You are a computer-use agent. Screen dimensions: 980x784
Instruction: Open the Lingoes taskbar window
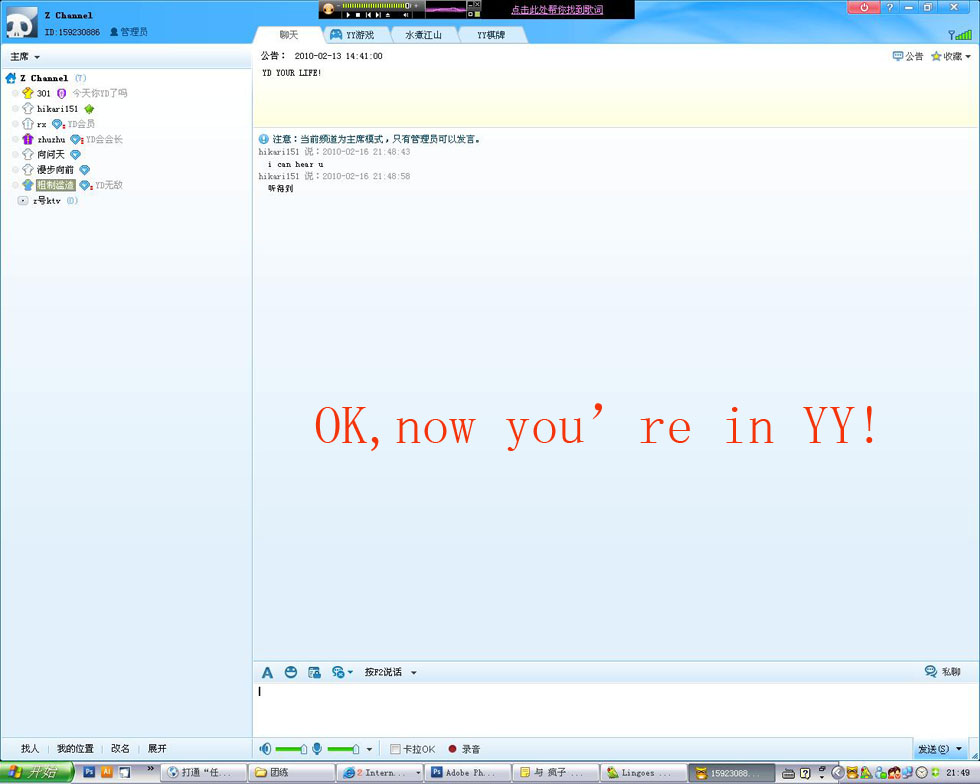coord(644,773)
